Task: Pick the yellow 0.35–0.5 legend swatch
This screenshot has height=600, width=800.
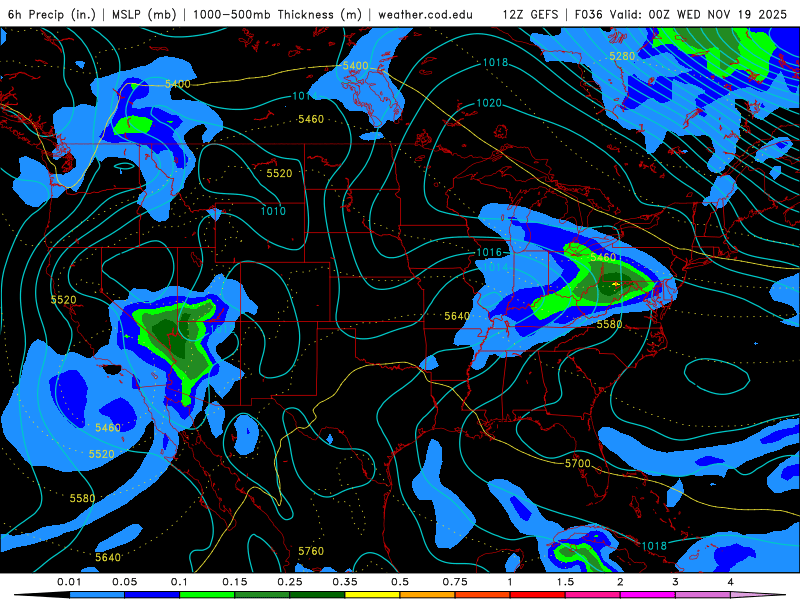Action: [x=372, y=595]
